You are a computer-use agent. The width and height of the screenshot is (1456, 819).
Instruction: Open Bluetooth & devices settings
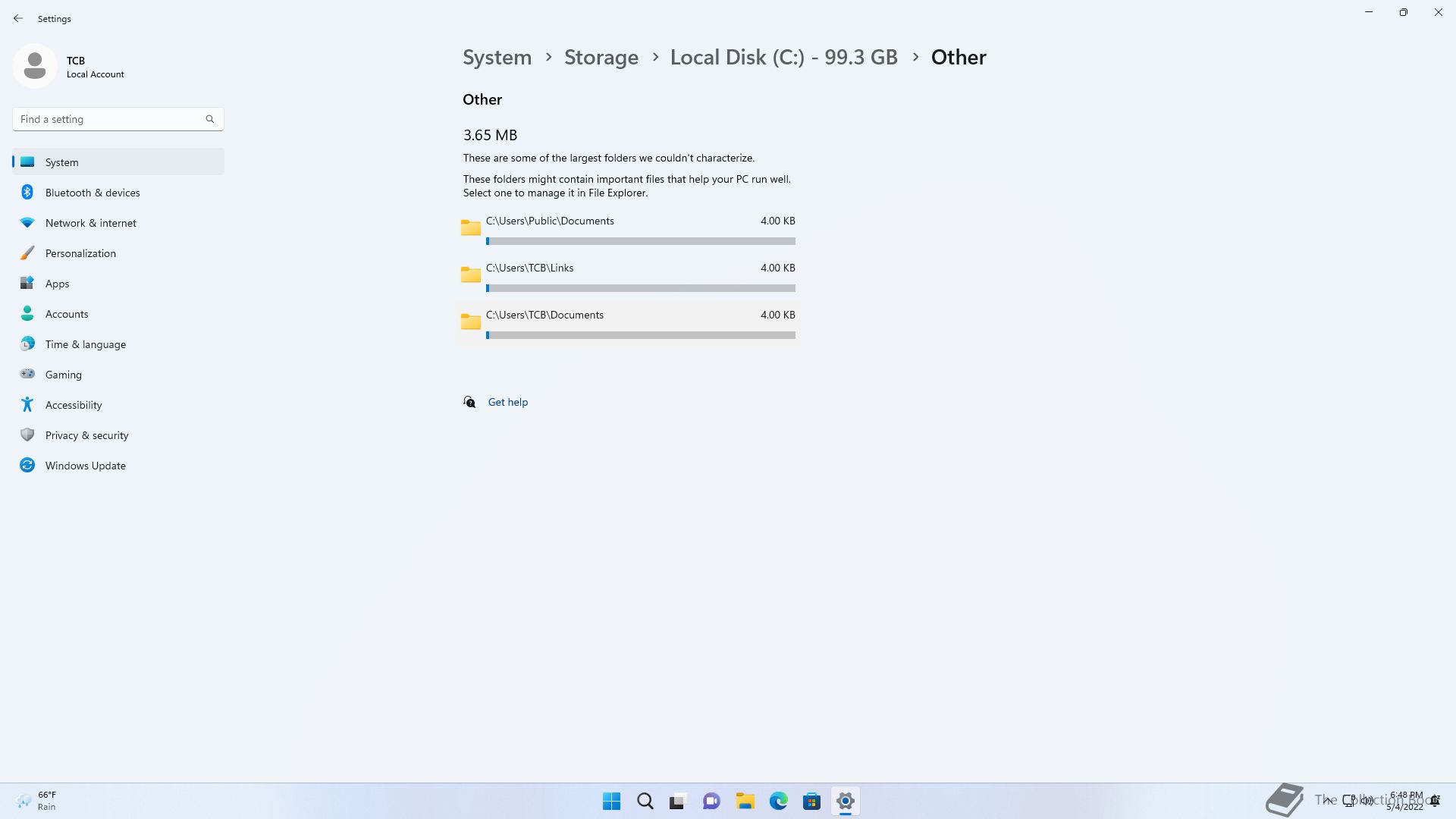coord(118,193)
